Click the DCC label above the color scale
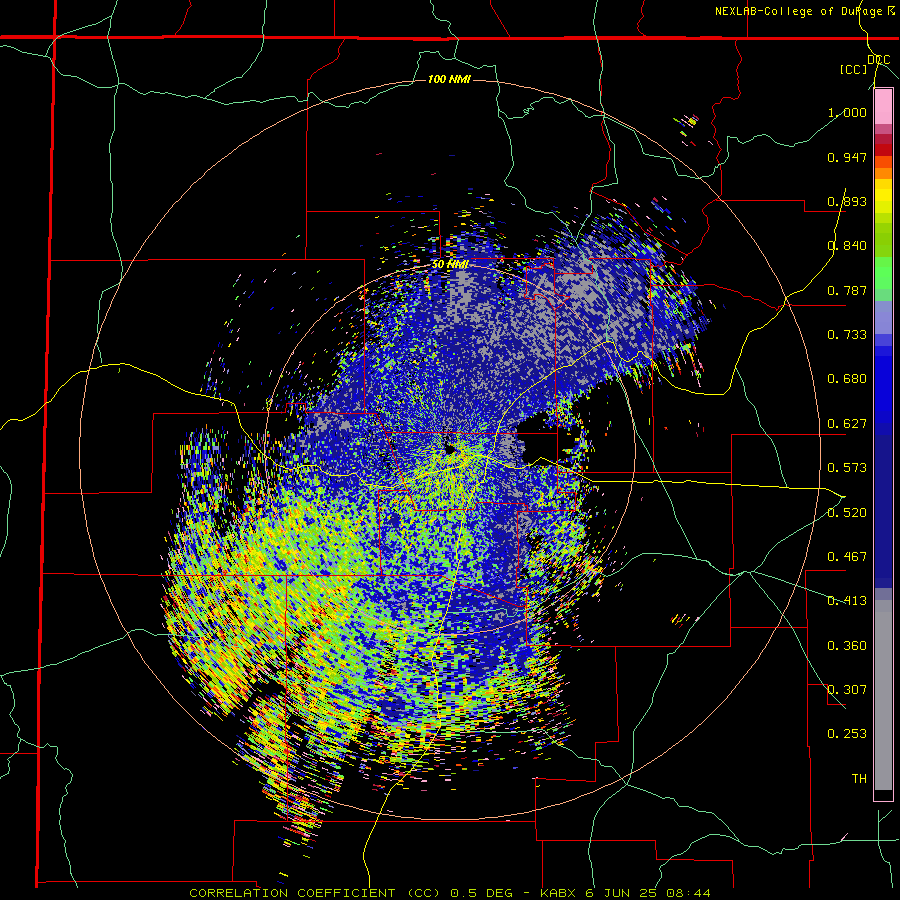 click(878, 60)
